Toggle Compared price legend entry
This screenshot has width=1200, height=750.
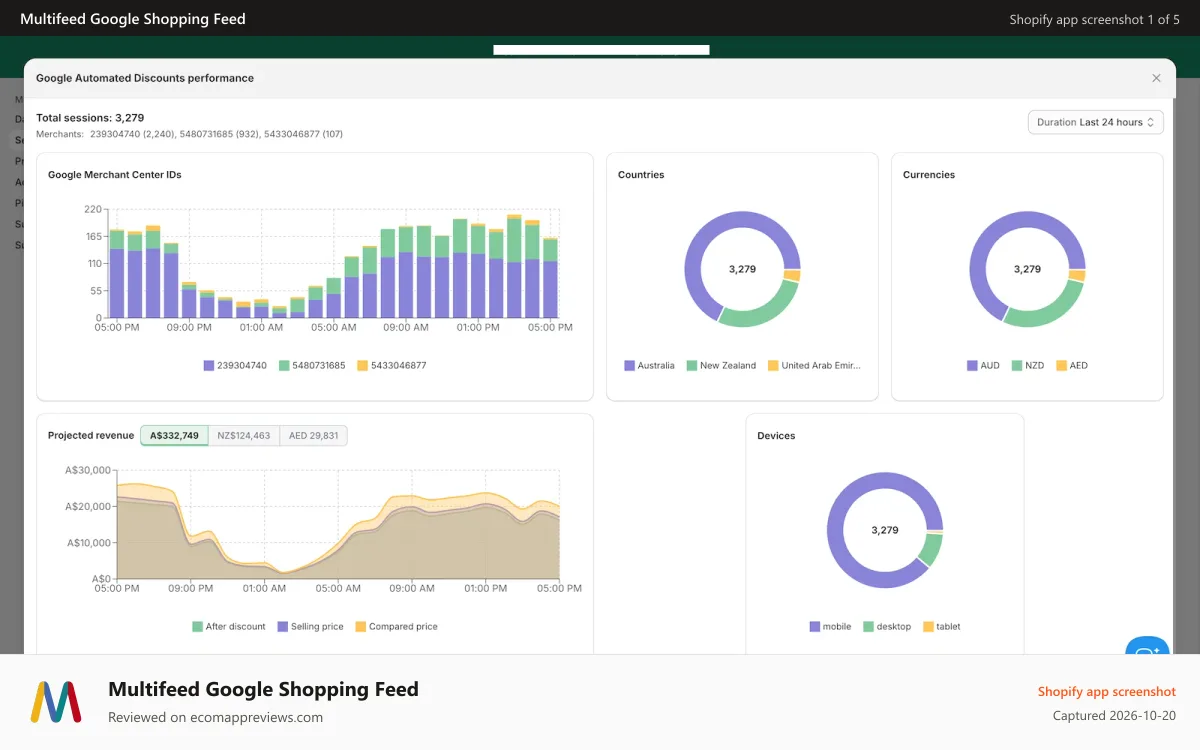pos(396,627)
